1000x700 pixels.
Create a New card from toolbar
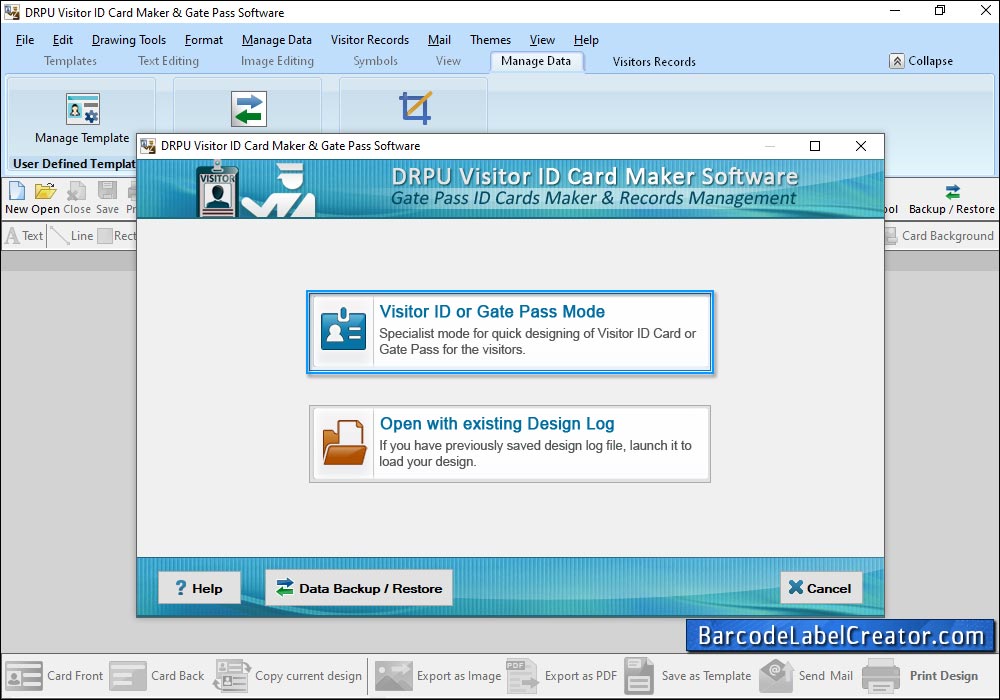tap(17, 198)
